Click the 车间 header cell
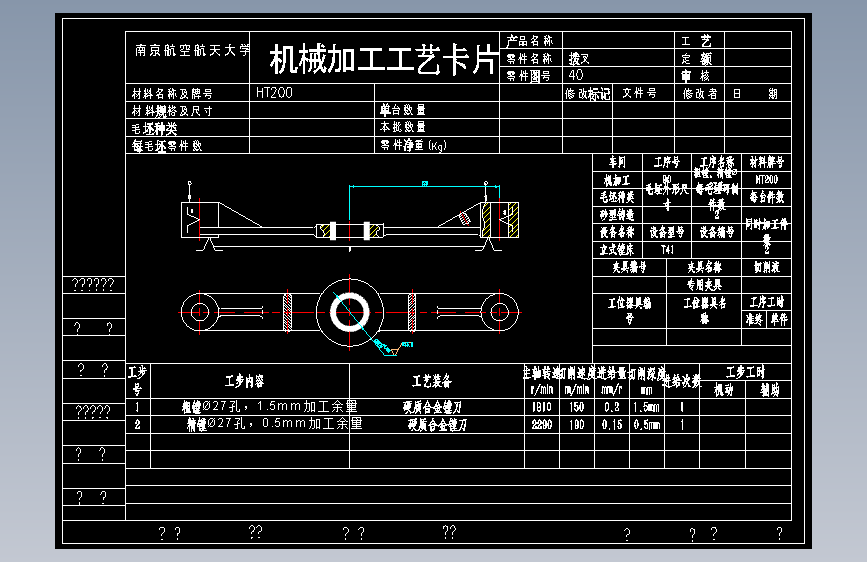Viewport: 867px width, 562px height. [617, 162]
